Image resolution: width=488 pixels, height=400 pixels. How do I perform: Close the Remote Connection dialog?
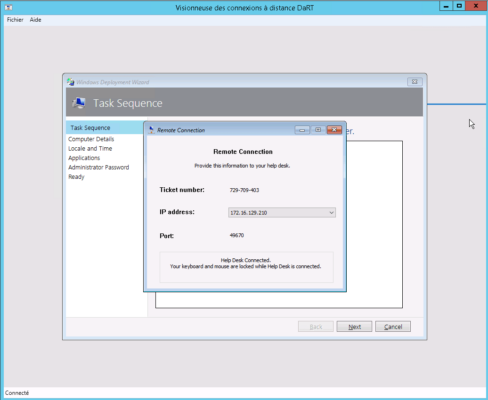point(334,130)
